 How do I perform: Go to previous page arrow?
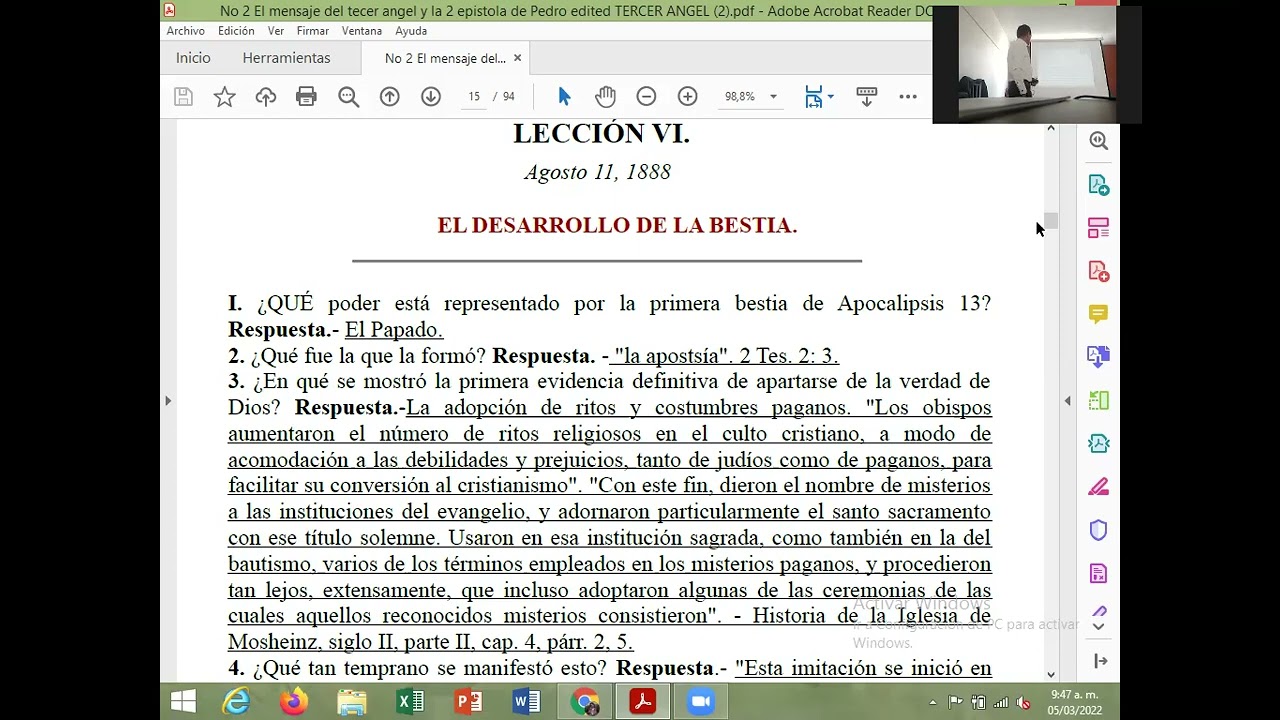390,96
